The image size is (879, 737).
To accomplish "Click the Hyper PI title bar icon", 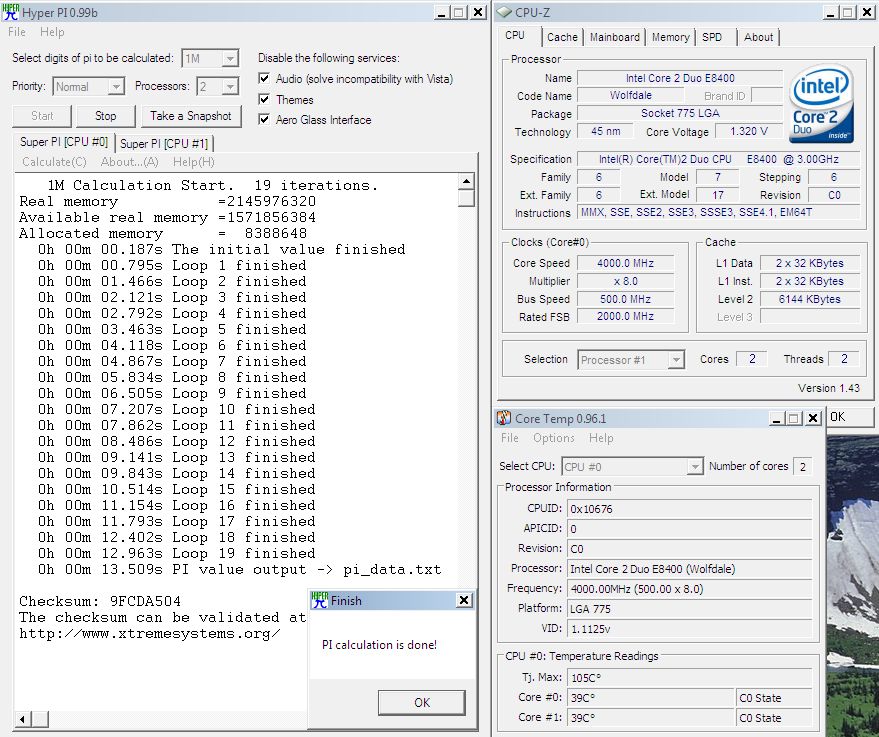I will 10,12.
